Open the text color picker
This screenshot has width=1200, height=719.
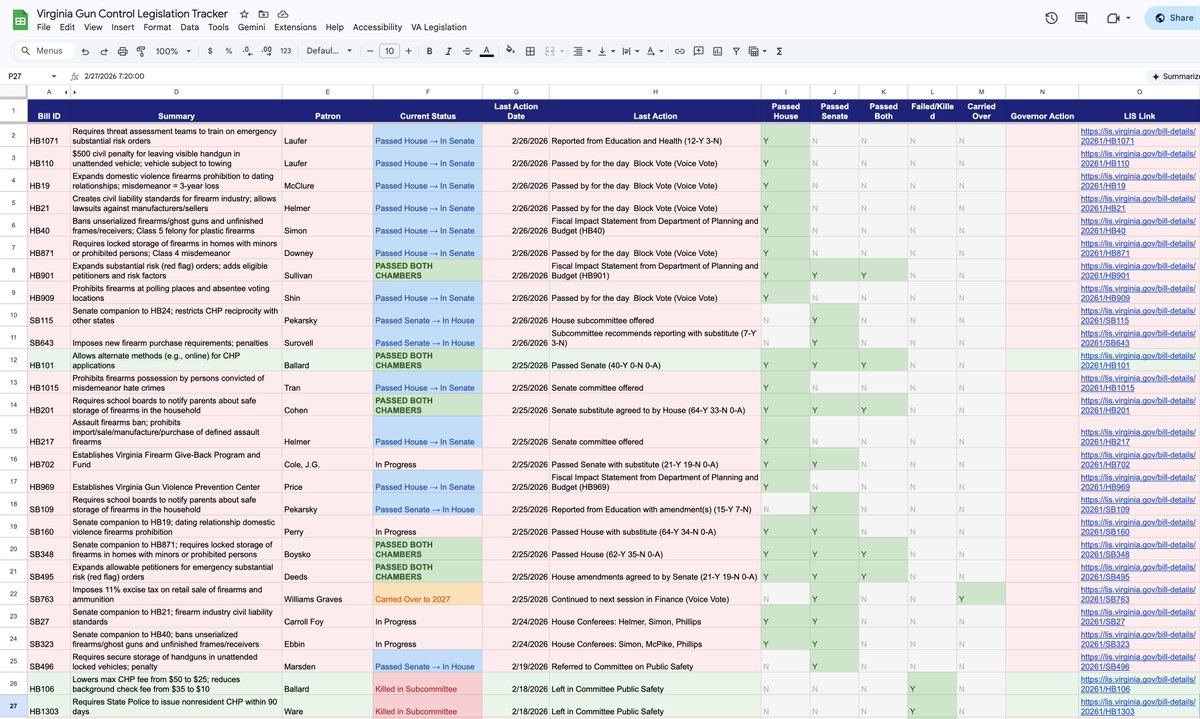pyautogui.click(x=486, y=51)
